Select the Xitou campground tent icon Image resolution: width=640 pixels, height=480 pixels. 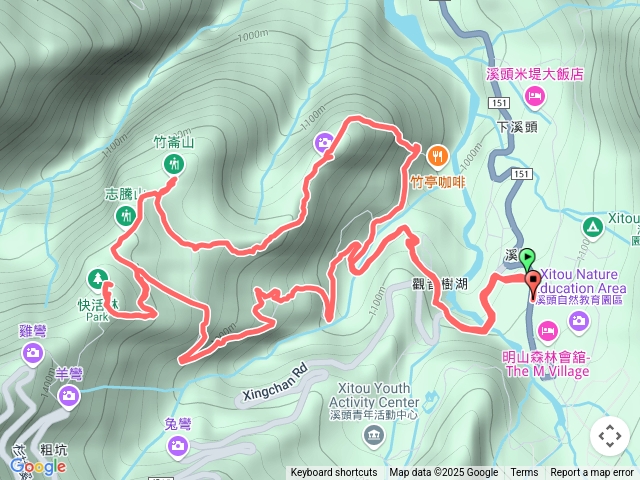593,227
